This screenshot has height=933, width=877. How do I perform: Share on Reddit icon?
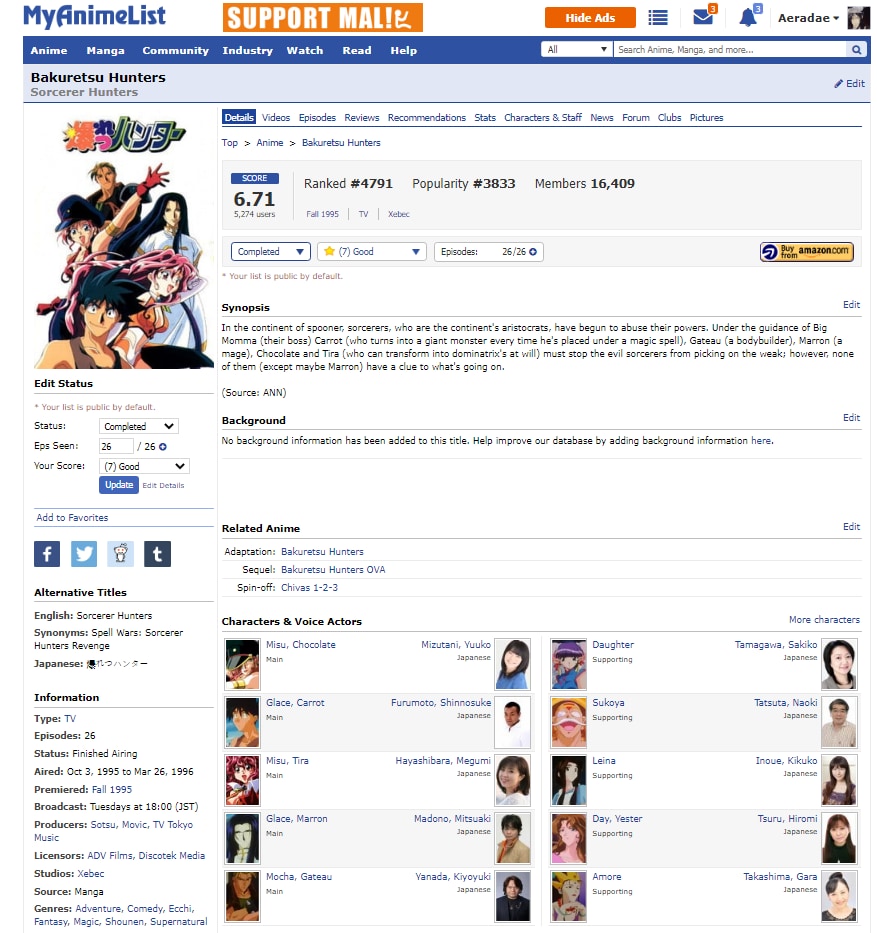[x=121, y=554]
